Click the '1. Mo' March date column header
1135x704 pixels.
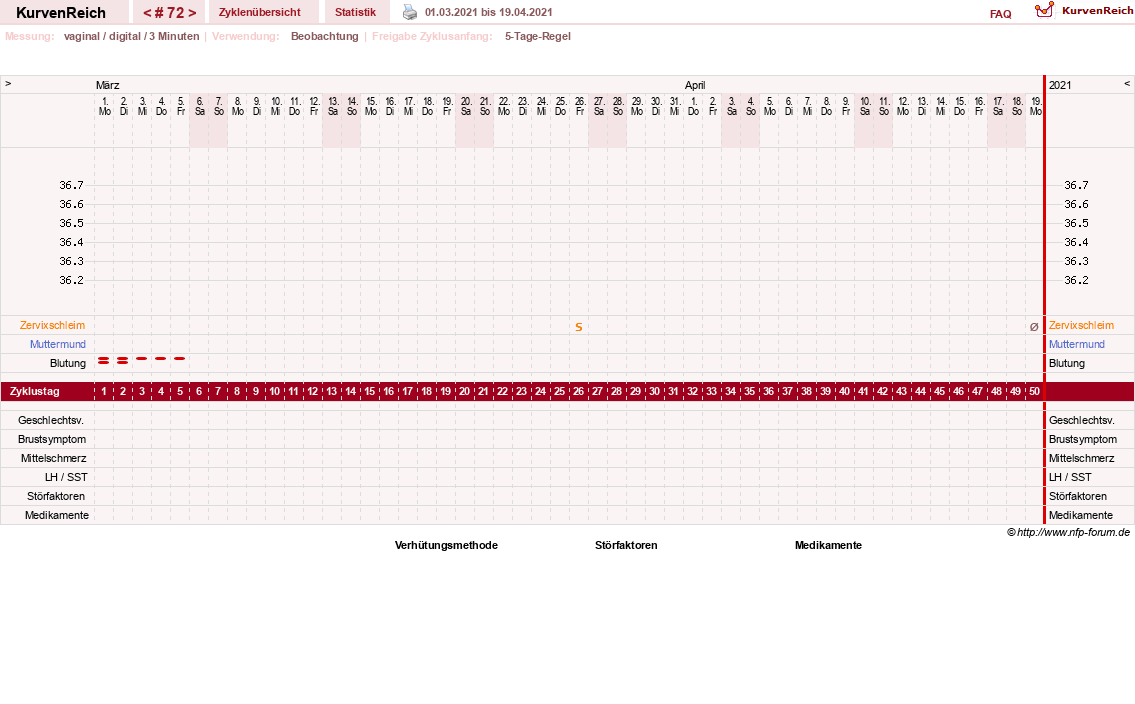click(x=105, y=106)
